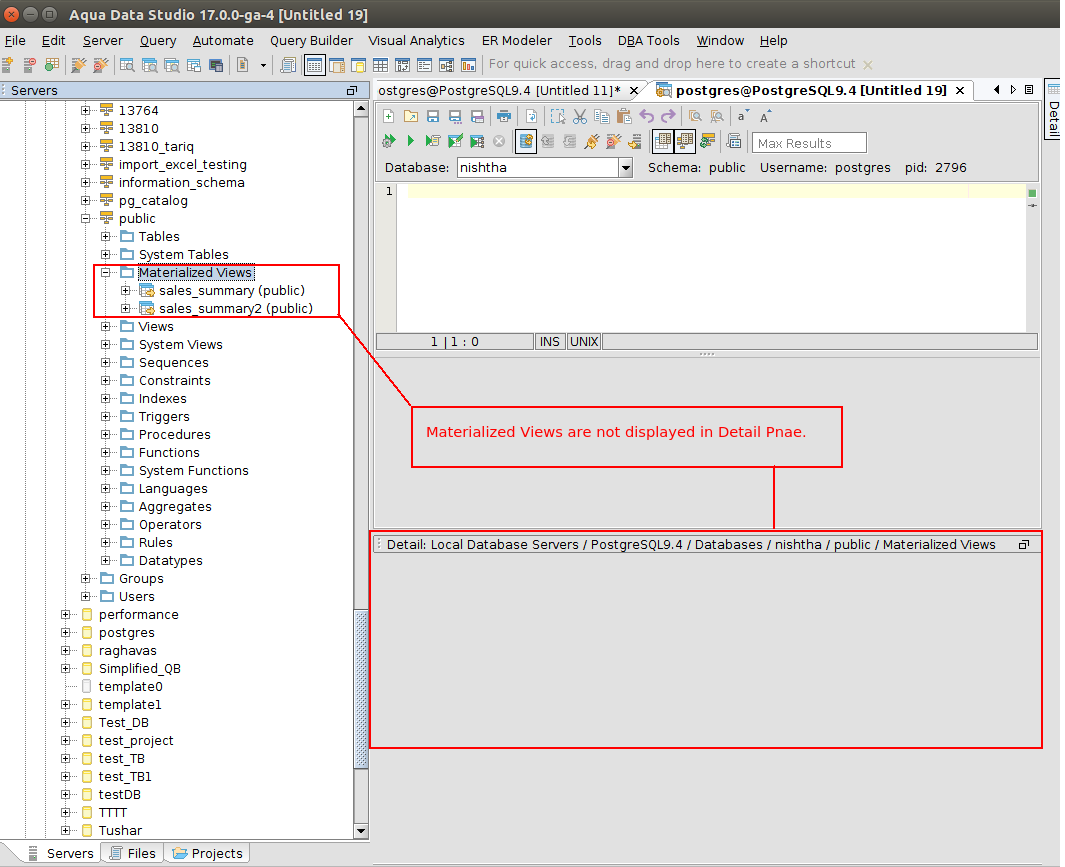This screenshot has height=867, width=1065.
Task: Expand the Users folder
Action: click(x=86, y=596)
